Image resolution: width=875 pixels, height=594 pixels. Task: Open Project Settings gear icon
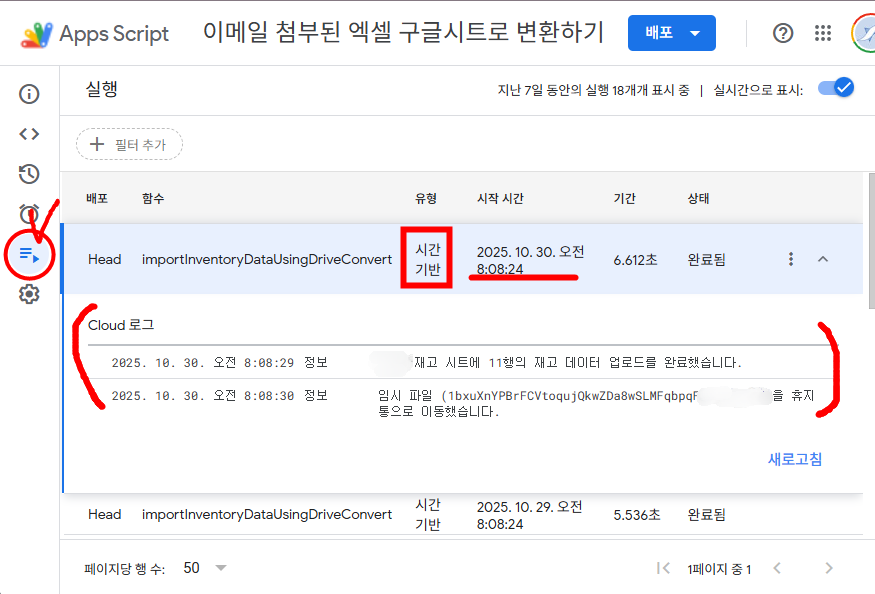(29, 294)
